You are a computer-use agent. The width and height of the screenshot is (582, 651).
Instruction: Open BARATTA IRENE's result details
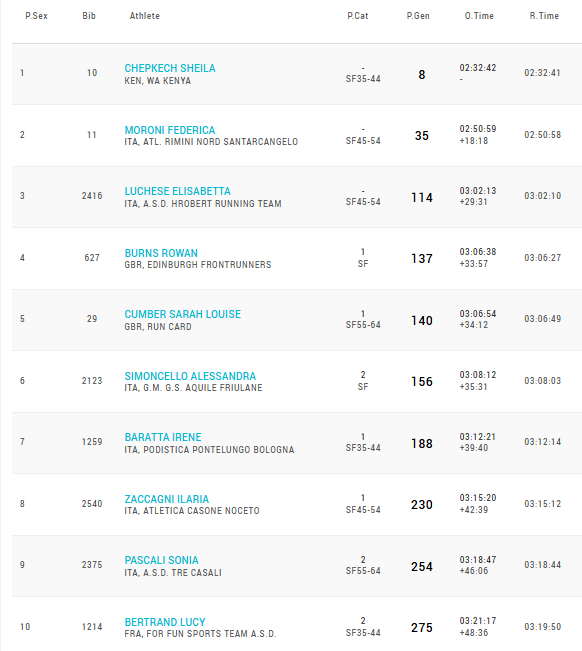pos(163,437)
